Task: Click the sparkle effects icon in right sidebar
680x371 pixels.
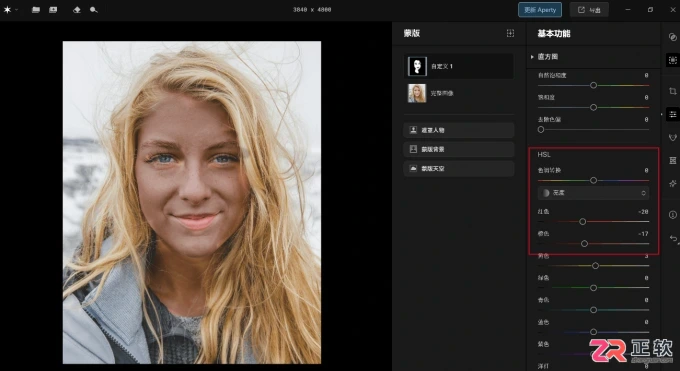Action: [x=673, y=184]
